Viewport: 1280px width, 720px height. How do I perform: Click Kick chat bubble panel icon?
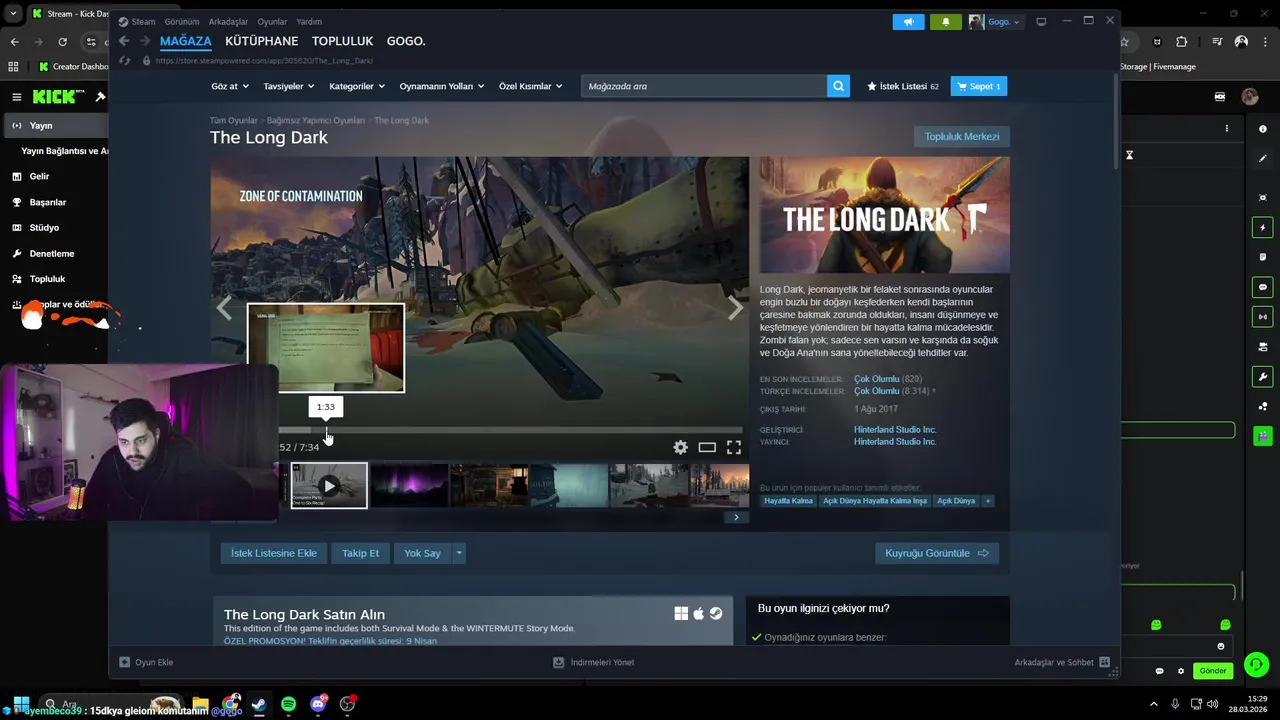coord(1263,287)
